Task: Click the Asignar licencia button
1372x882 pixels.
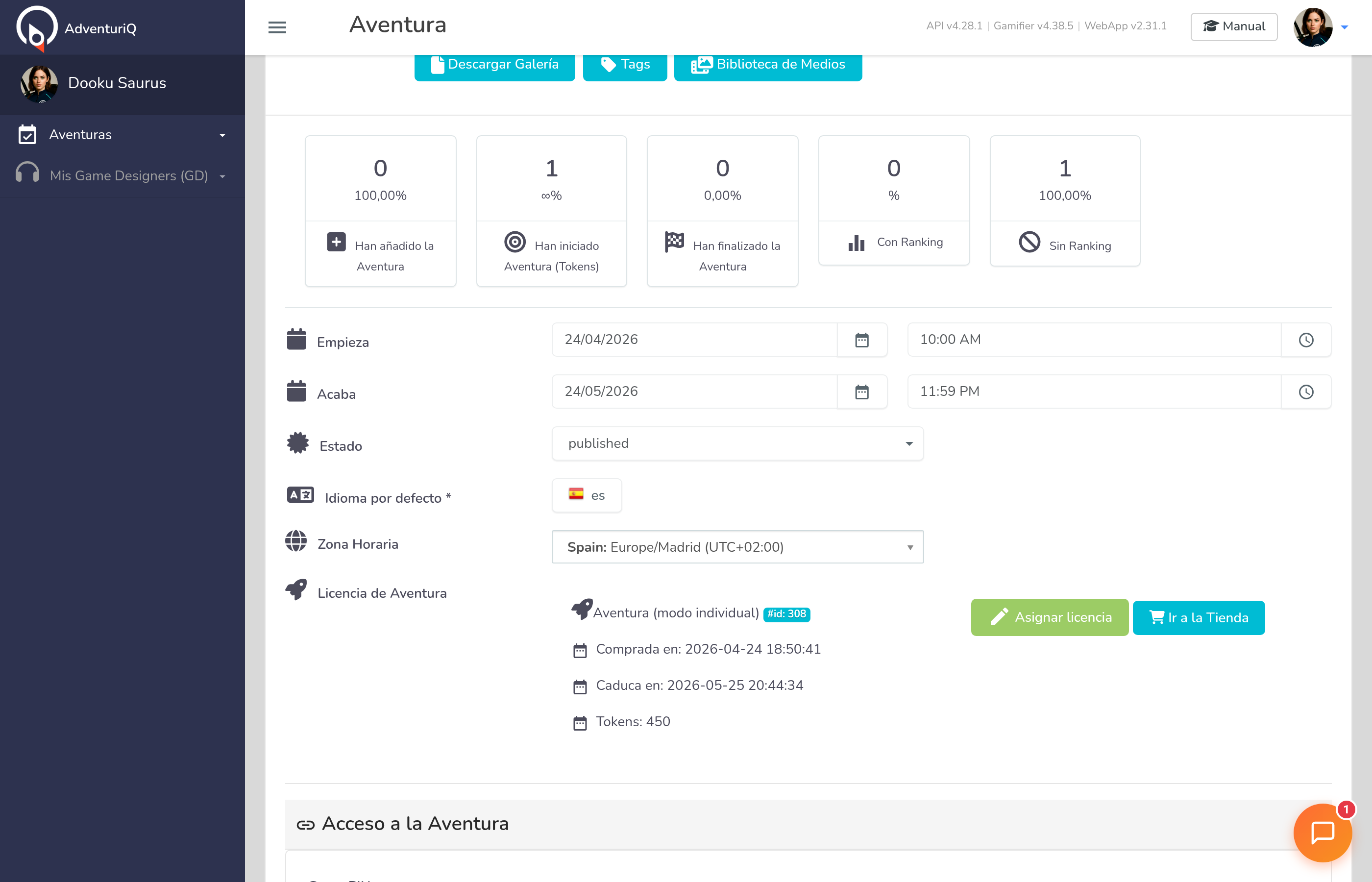Action: point(1049,617)
